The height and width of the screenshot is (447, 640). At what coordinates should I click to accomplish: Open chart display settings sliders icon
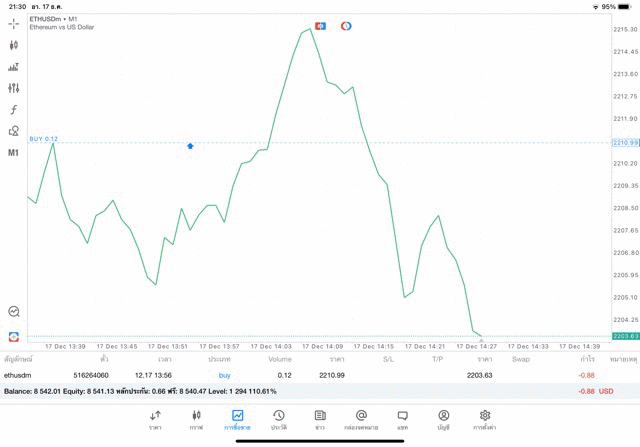click(x=14, y=88)
